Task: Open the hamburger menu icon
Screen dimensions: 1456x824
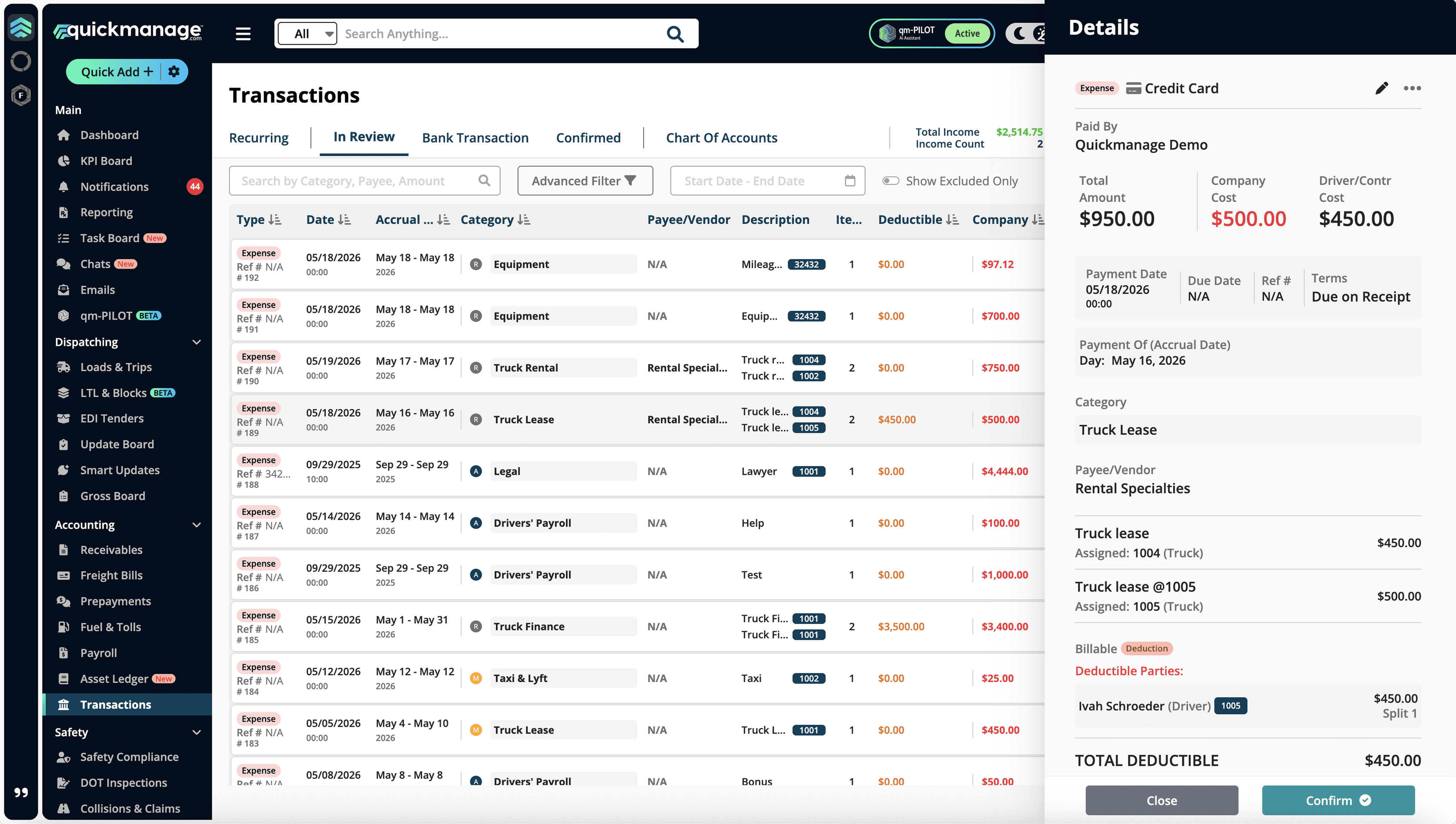Action: [x=243, y=34]
